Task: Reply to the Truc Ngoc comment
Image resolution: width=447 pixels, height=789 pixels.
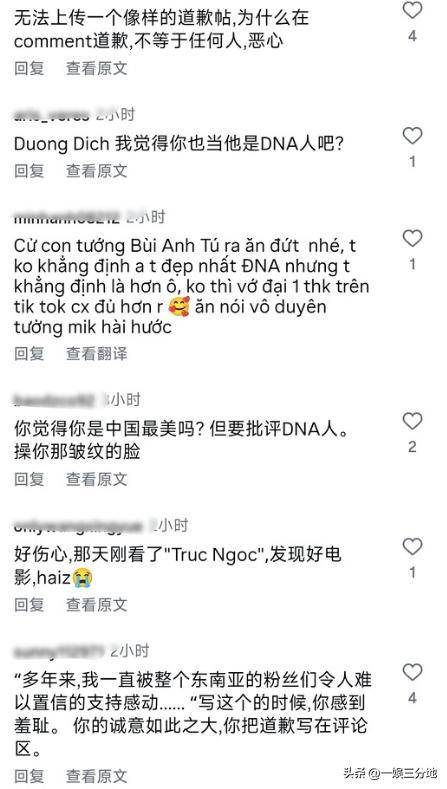Action: (29, 605)
